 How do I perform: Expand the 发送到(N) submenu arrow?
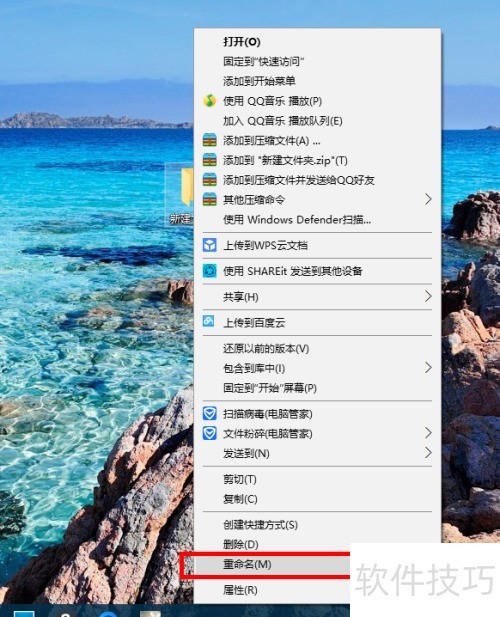click(428, 453)
